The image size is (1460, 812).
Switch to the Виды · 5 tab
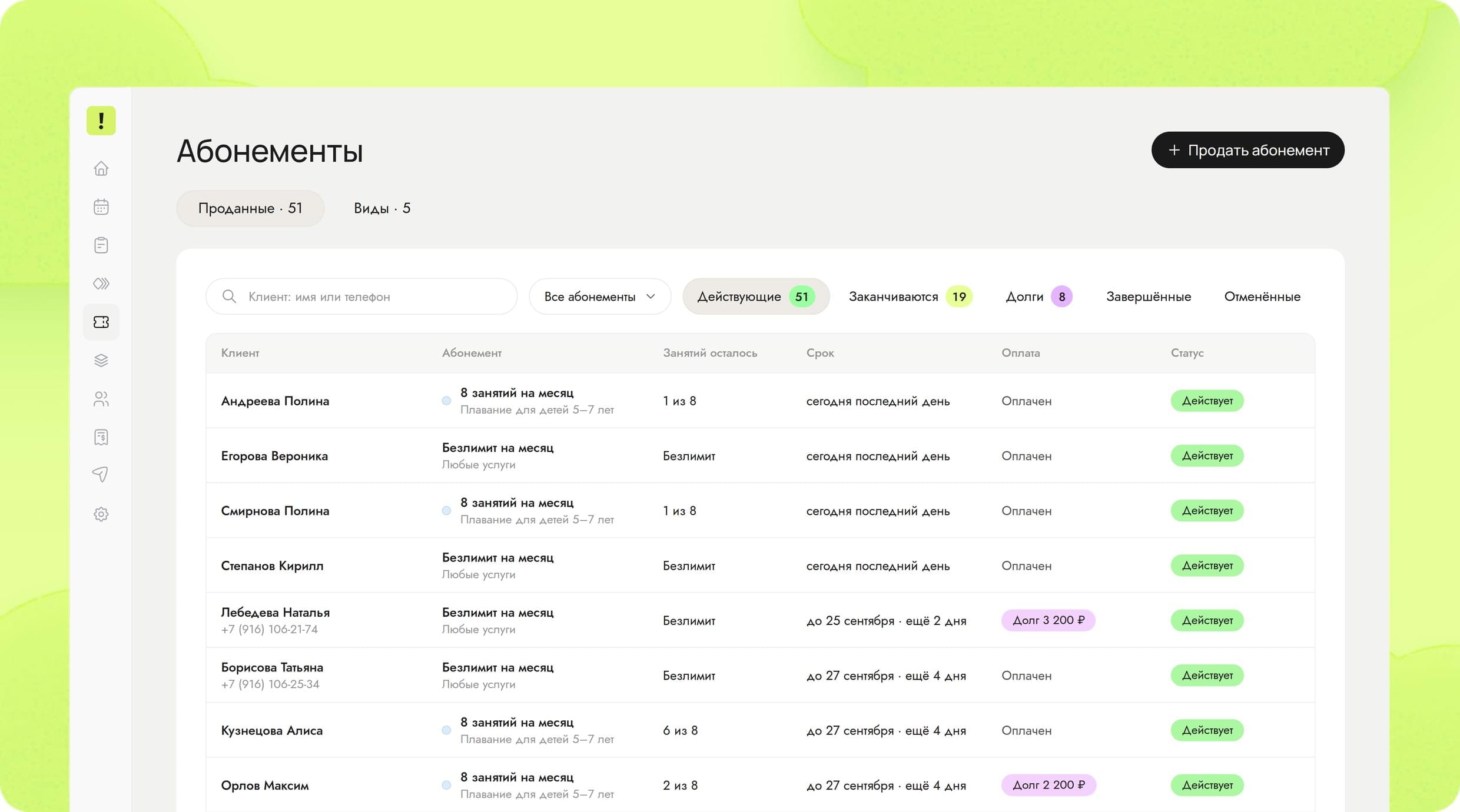point(382,208)
